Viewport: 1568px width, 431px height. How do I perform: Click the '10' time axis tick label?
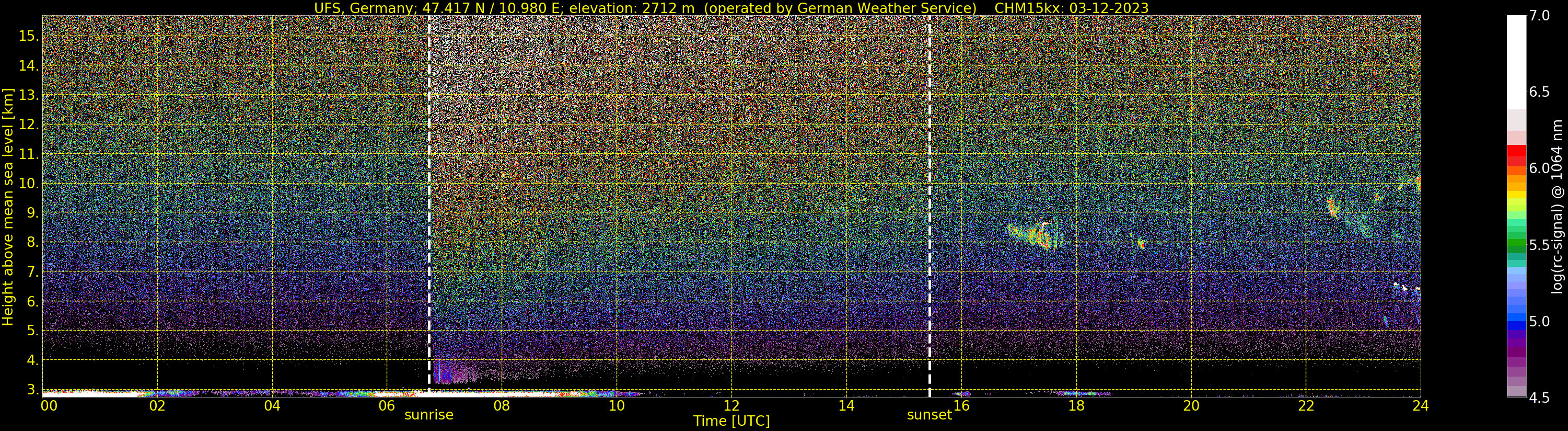click(617, 406)
